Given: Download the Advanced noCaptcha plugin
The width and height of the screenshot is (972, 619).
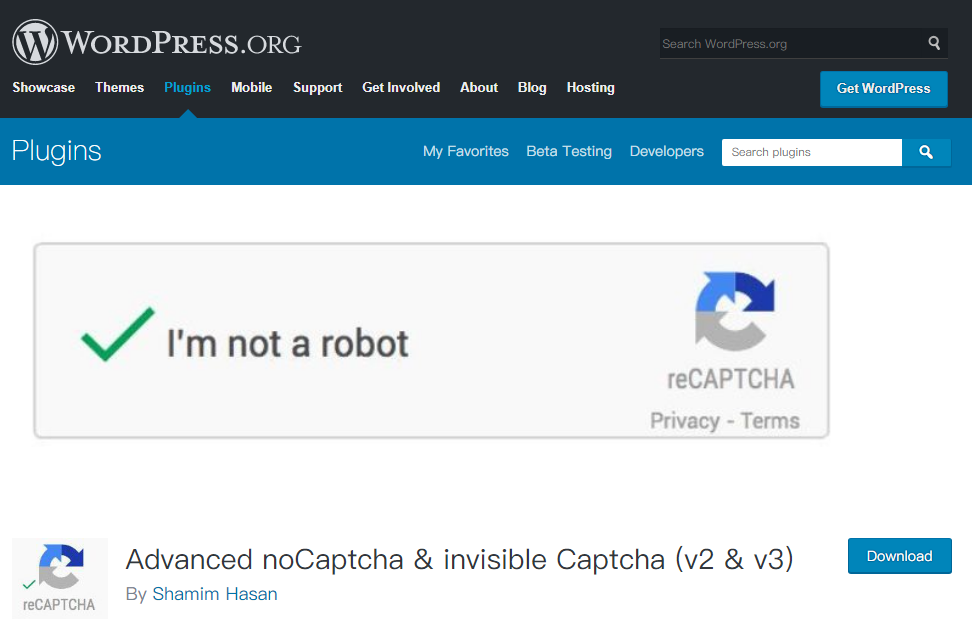Looking at the screenshot, I should (899, 556).
